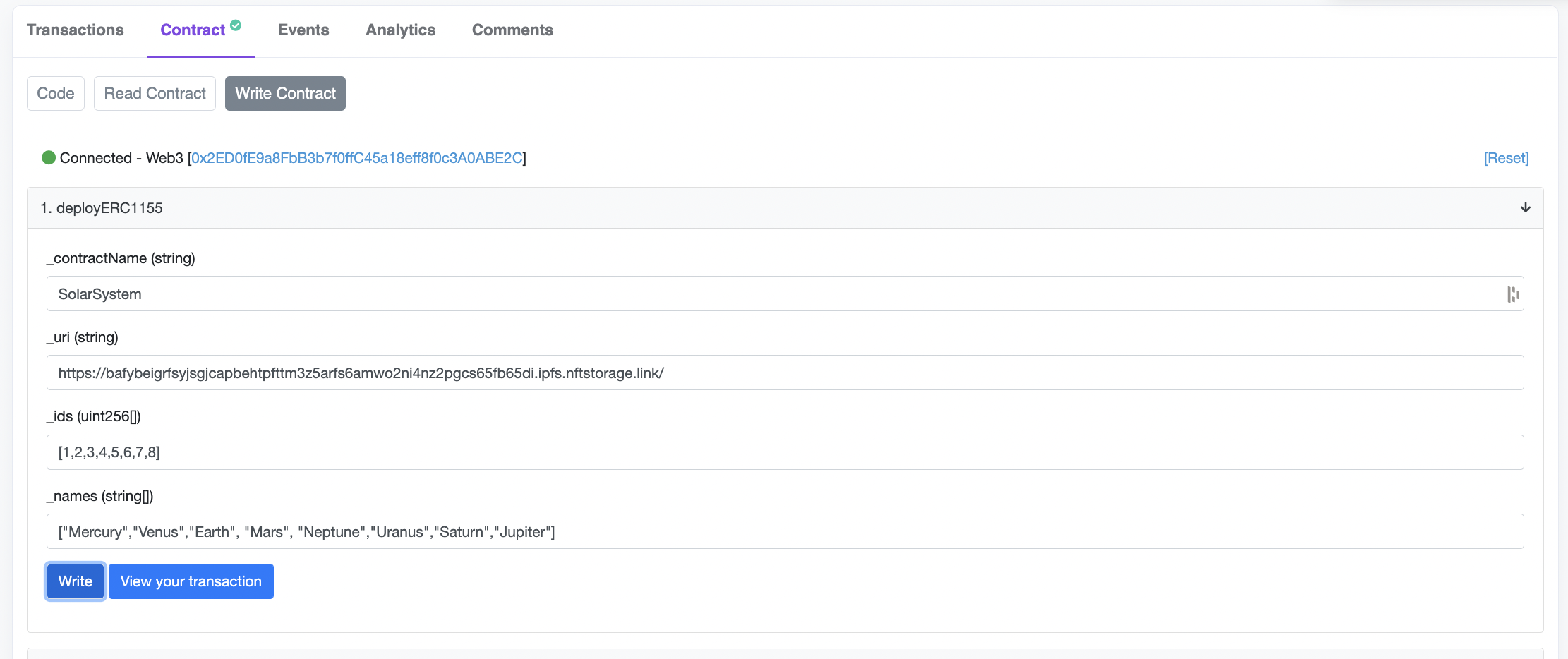This screenshot has width=1568, height=659.
Task: Switch to the Transactions tab
Action: click(x=76, y=30)
